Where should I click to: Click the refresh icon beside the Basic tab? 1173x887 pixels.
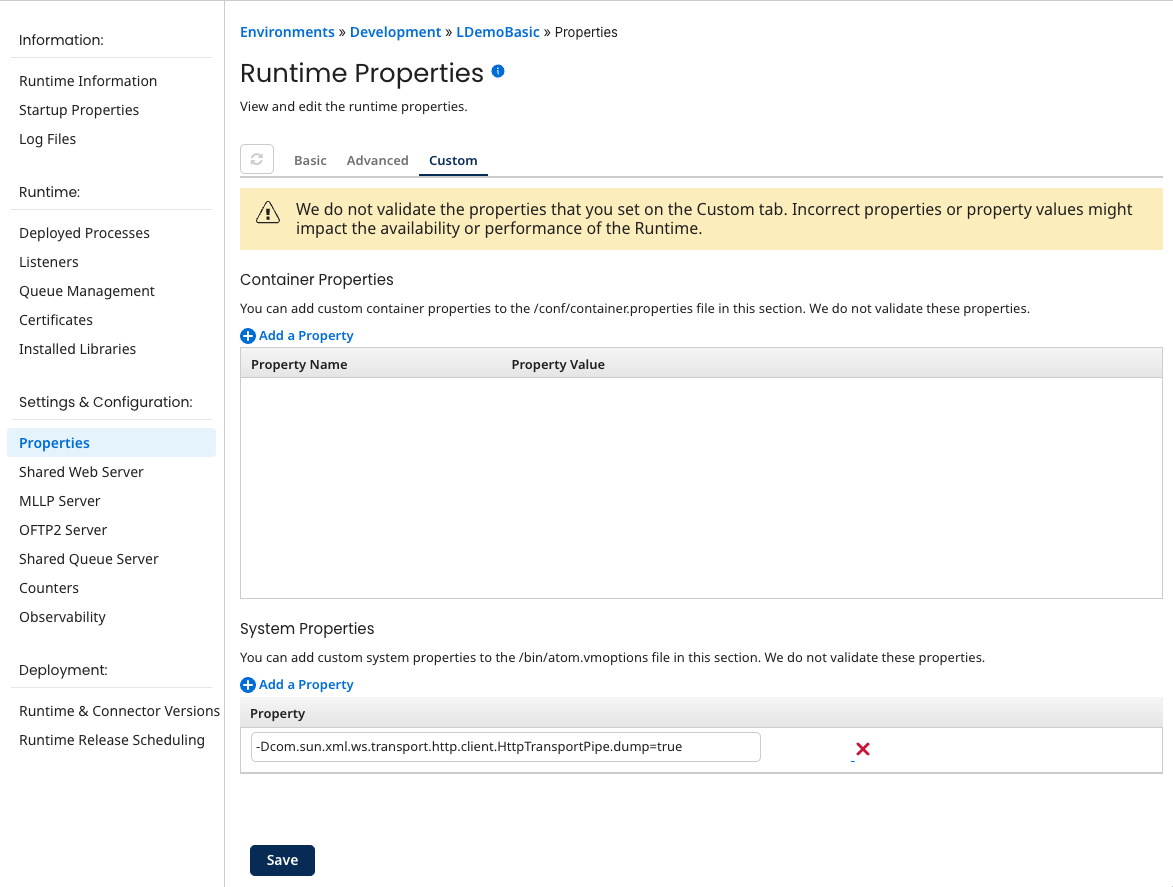pos(257,160)
